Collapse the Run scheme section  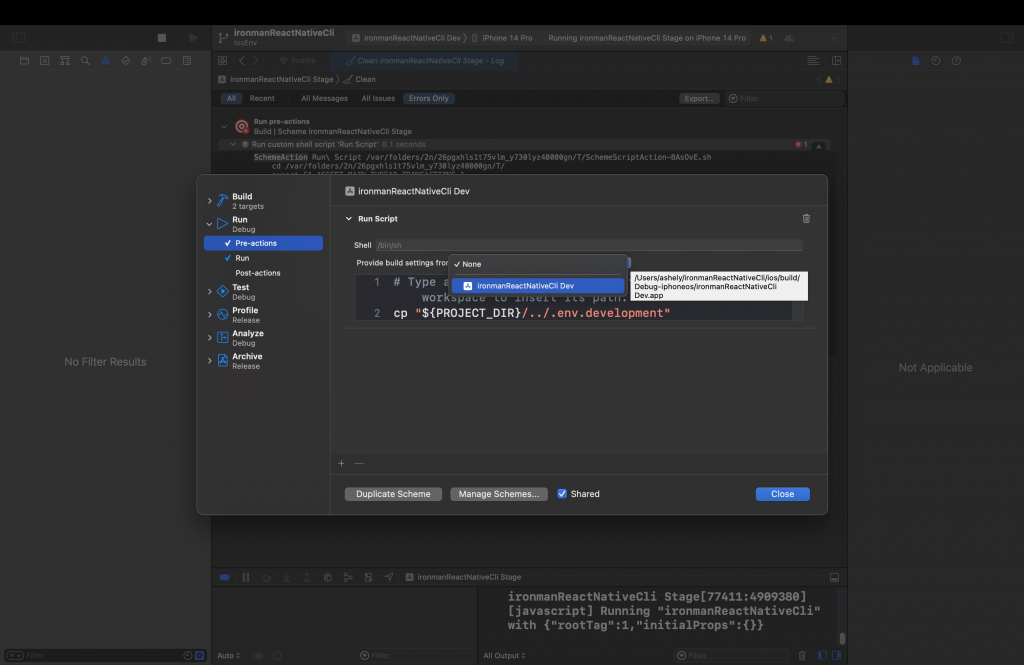tap(210, 224)
